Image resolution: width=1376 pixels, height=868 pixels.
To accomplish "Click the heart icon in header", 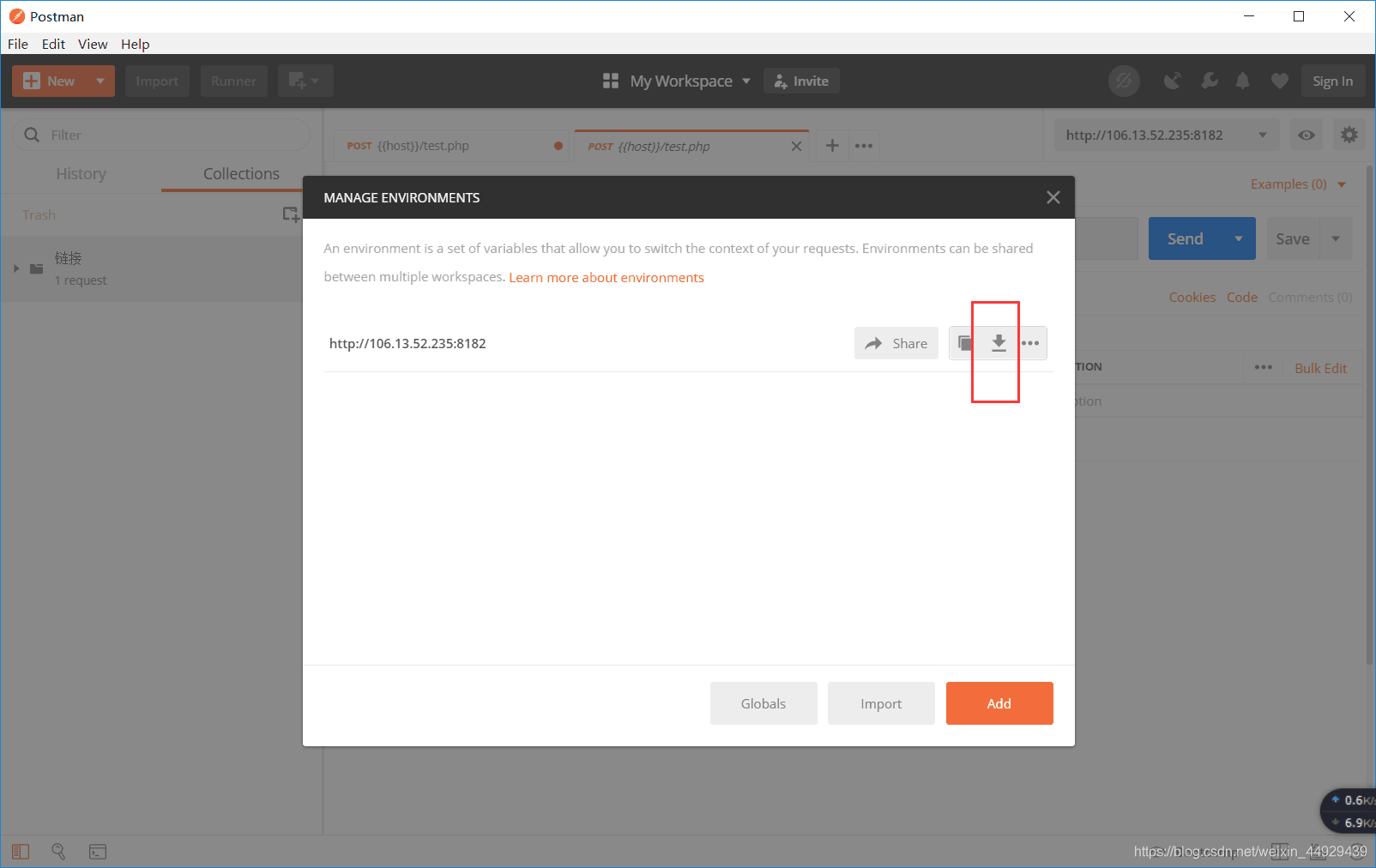I will click(1279, 81).
